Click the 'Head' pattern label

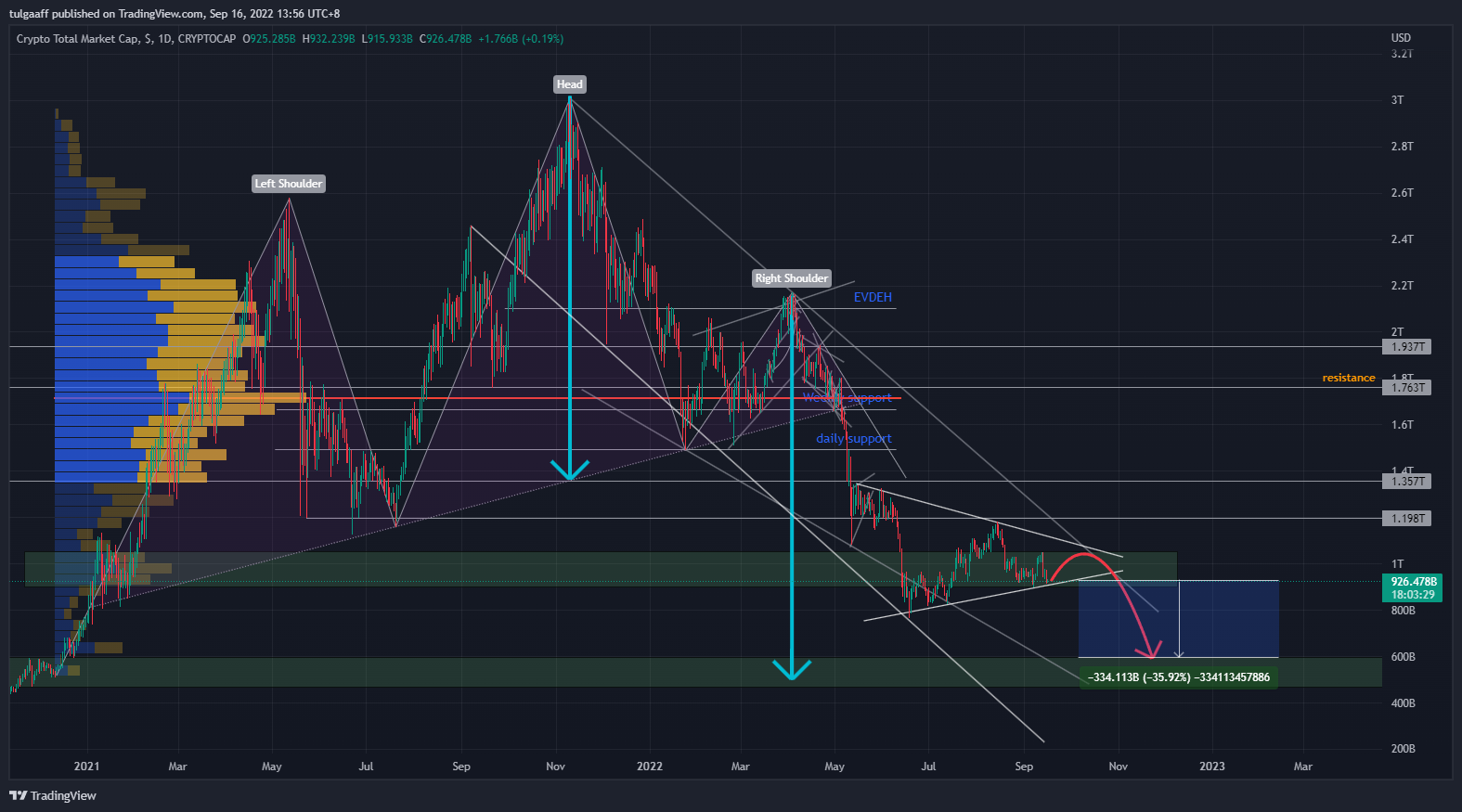point(570,84)
